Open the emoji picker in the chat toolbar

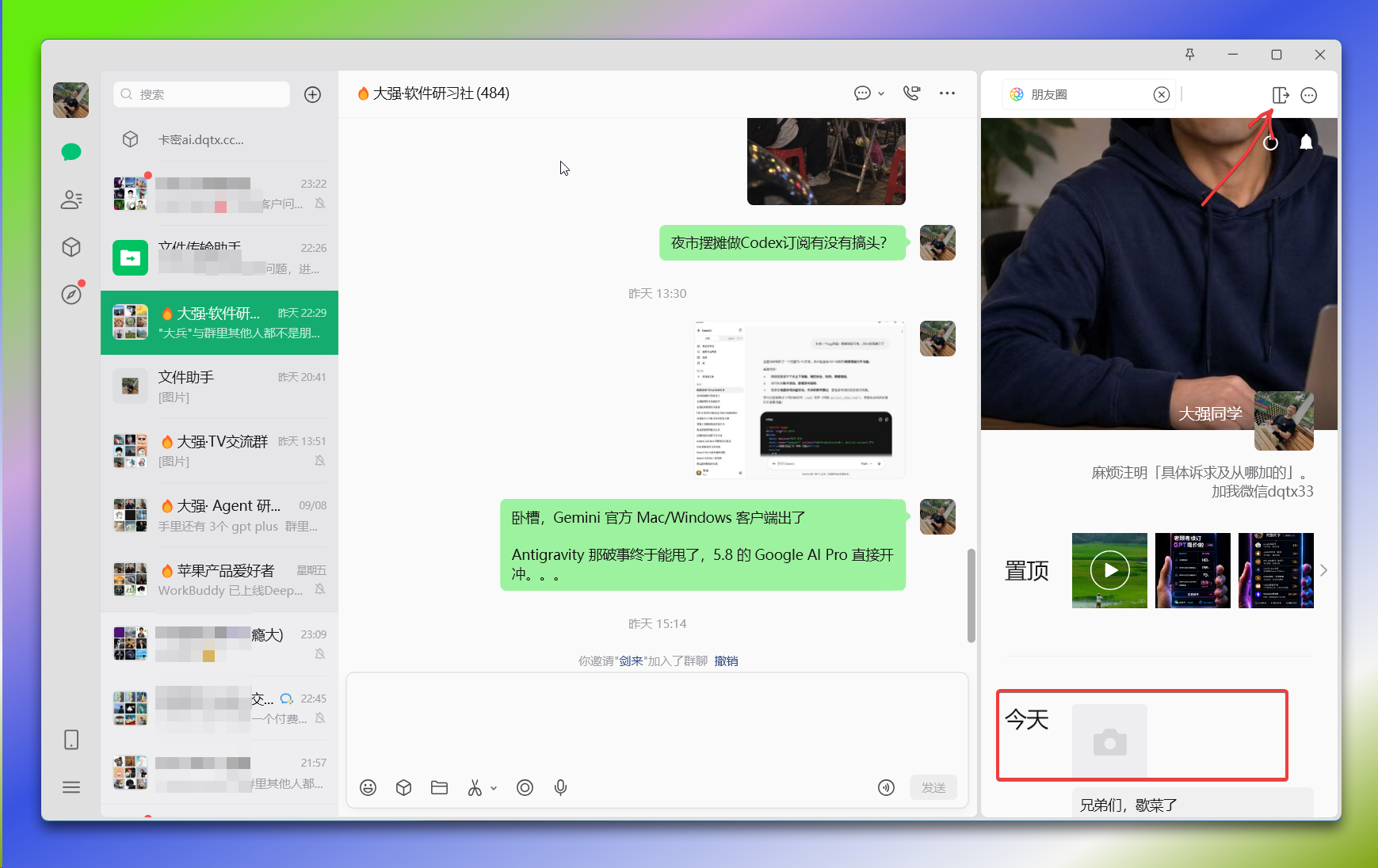click(368, 787)
